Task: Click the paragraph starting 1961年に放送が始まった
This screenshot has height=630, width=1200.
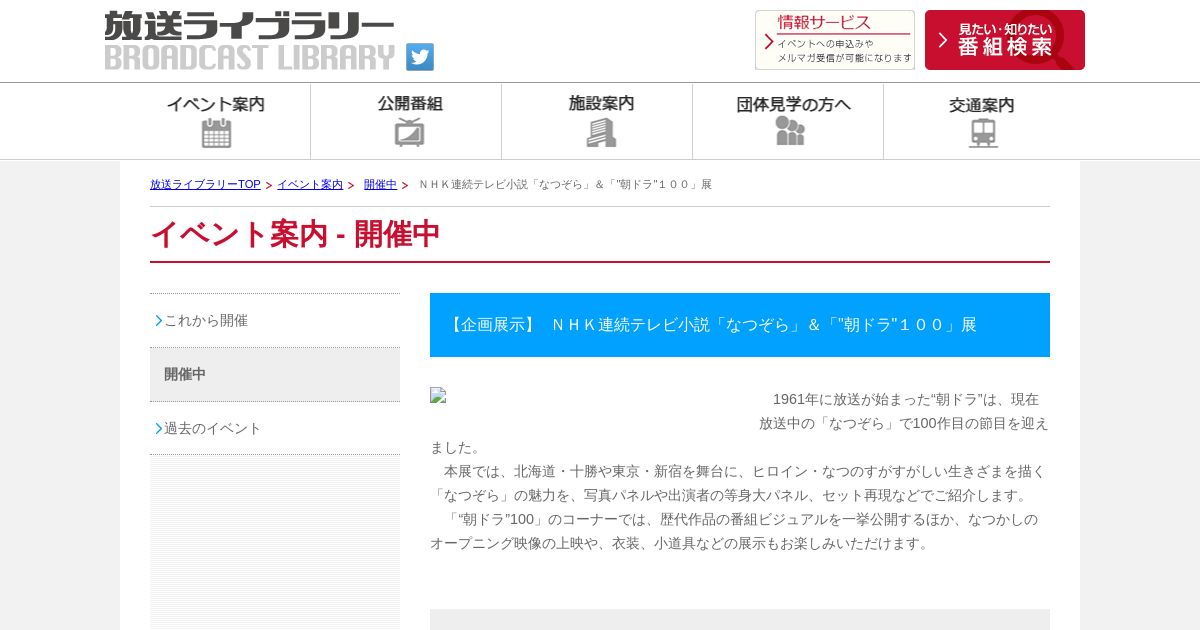Action: (x=740, y=423)
